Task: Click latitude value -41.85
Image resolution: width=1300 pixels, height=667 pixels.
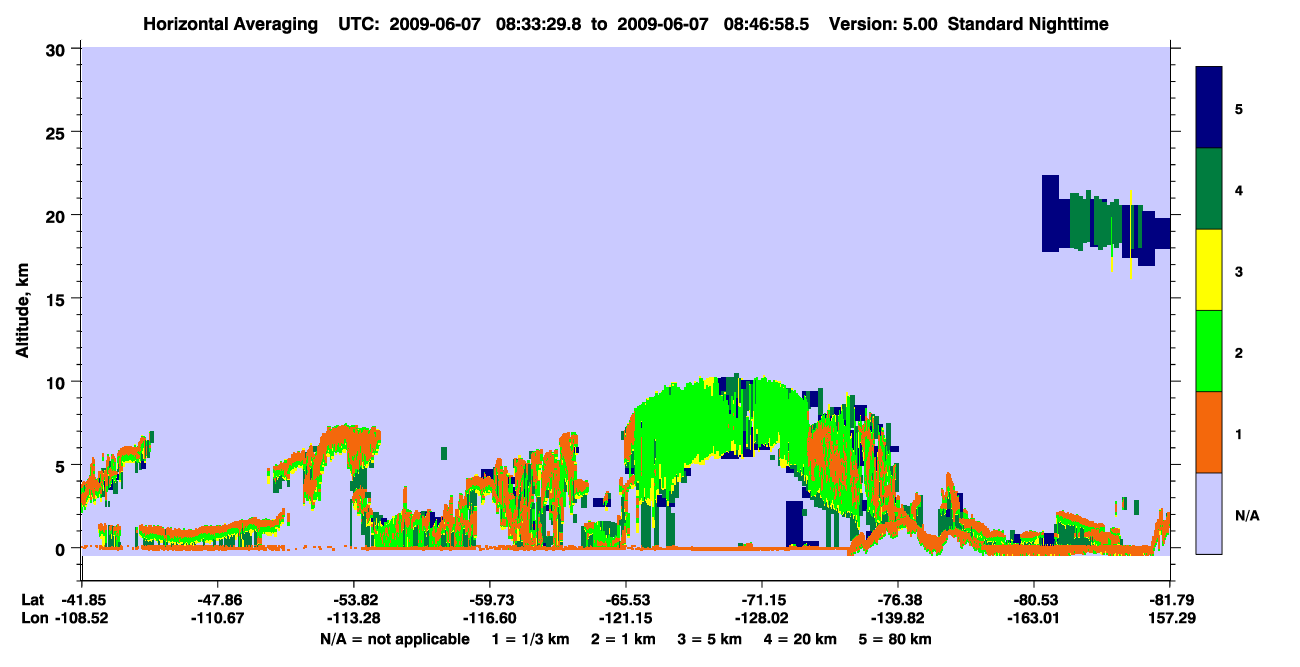Action: (x=82, y=600)
